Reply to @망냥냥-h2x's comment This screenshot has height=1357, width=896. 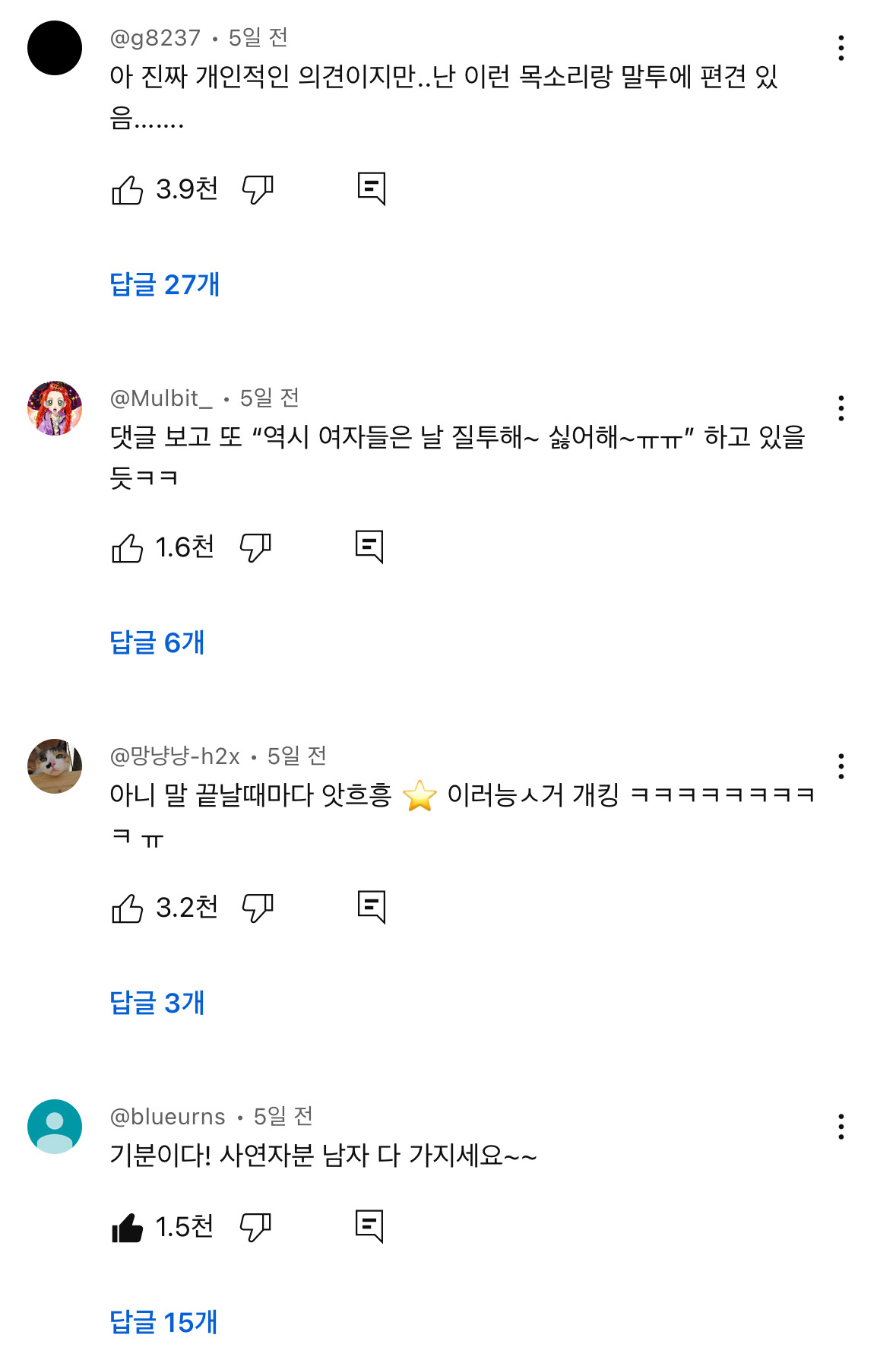pyautogui.click(x=372, y=907)
